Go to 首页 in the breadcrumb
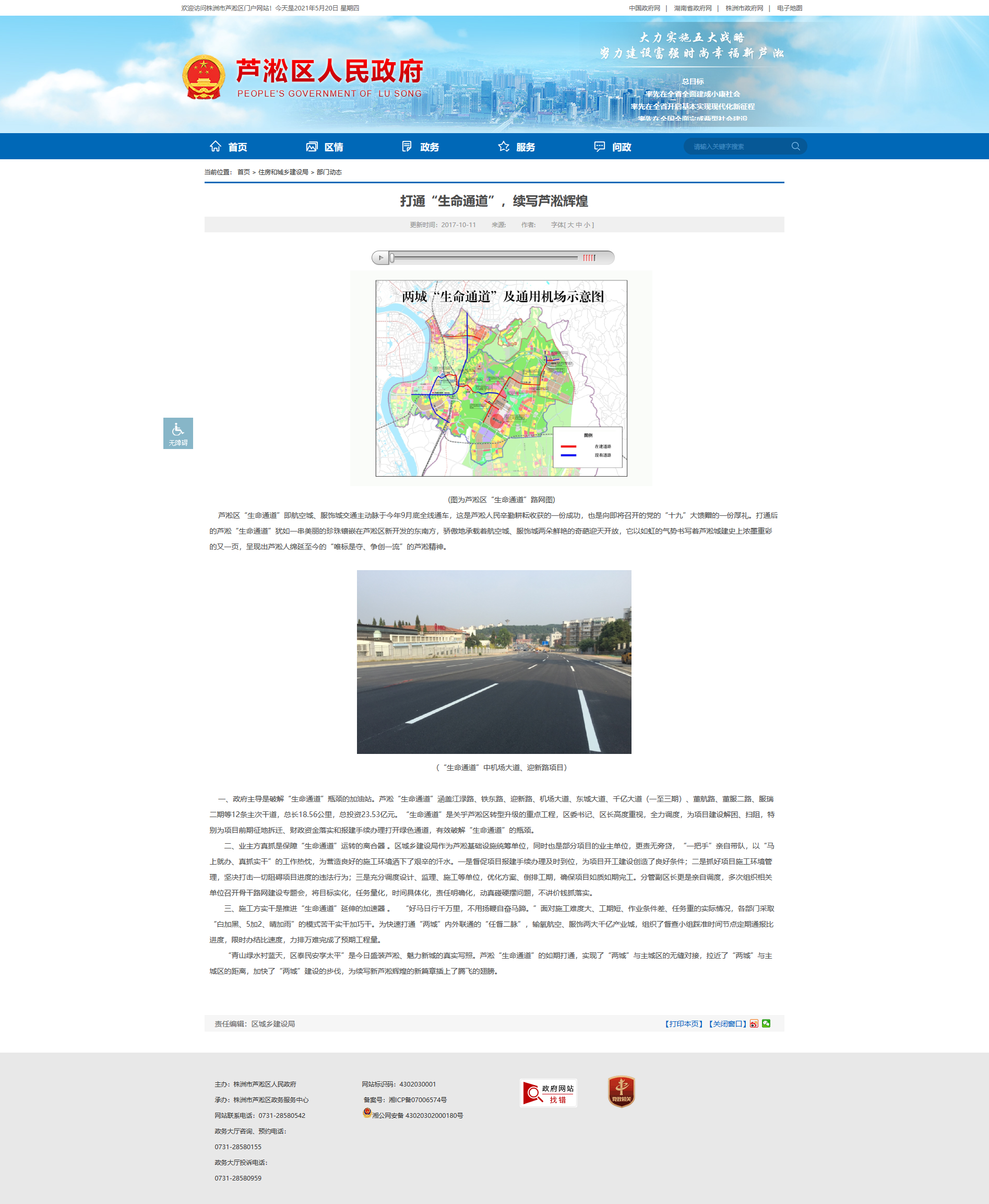The height and width of the screenshot is (1204, 989). pos(243,172)
